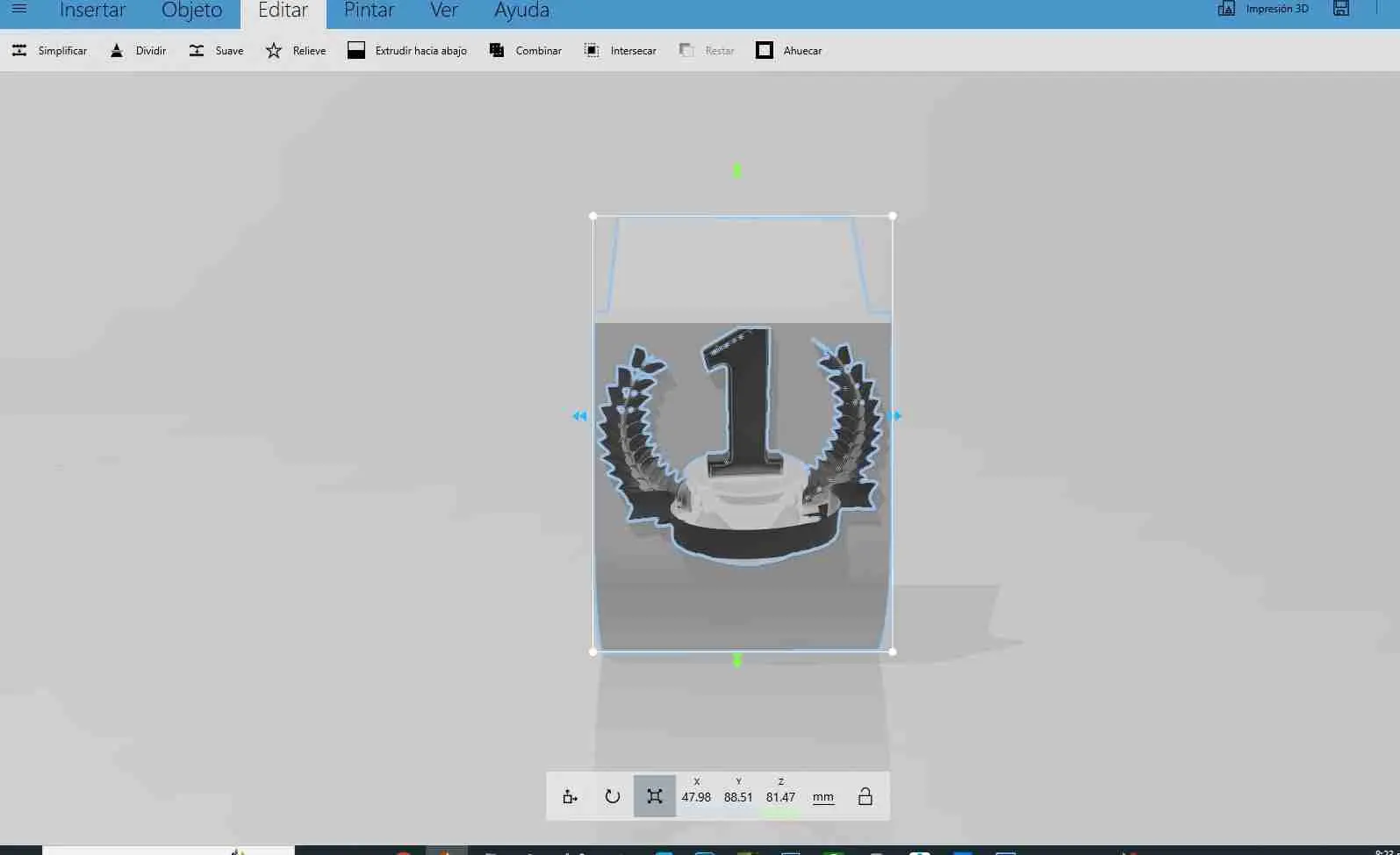Select the move mode icon

point(571,796)
